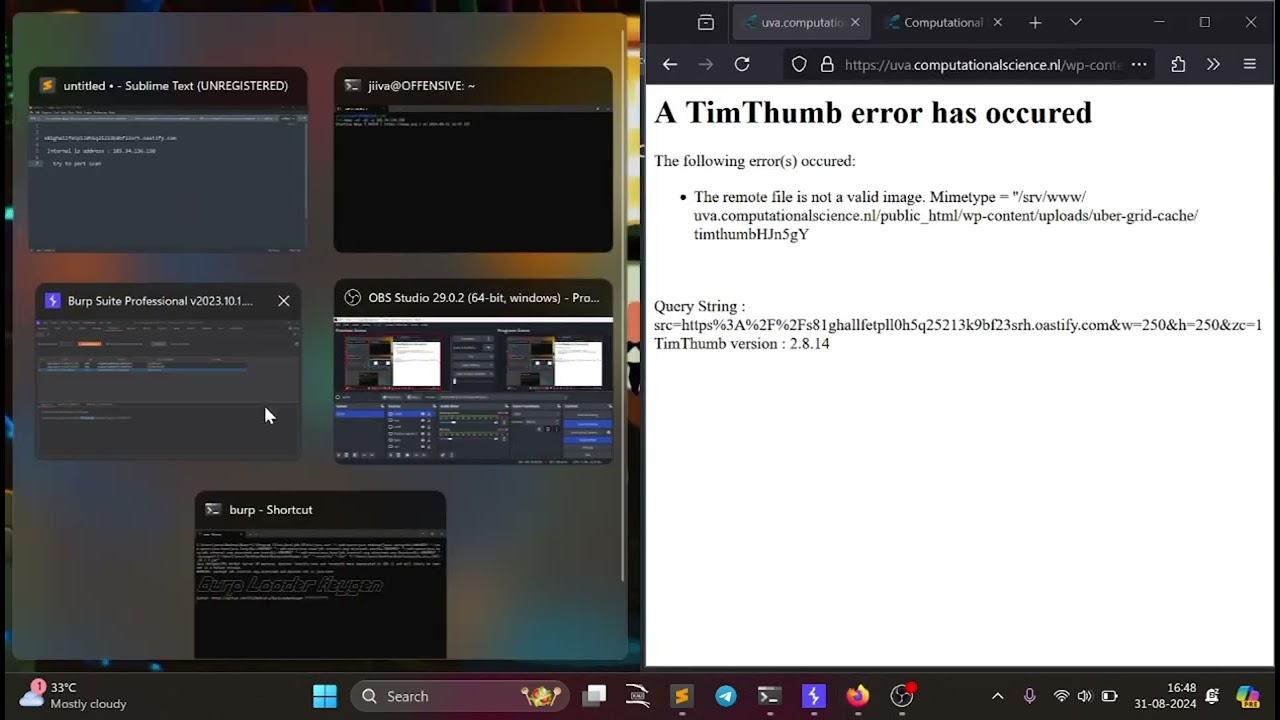Maximize the Firefox window
1280x720 pixels.
pos(1205,22)
